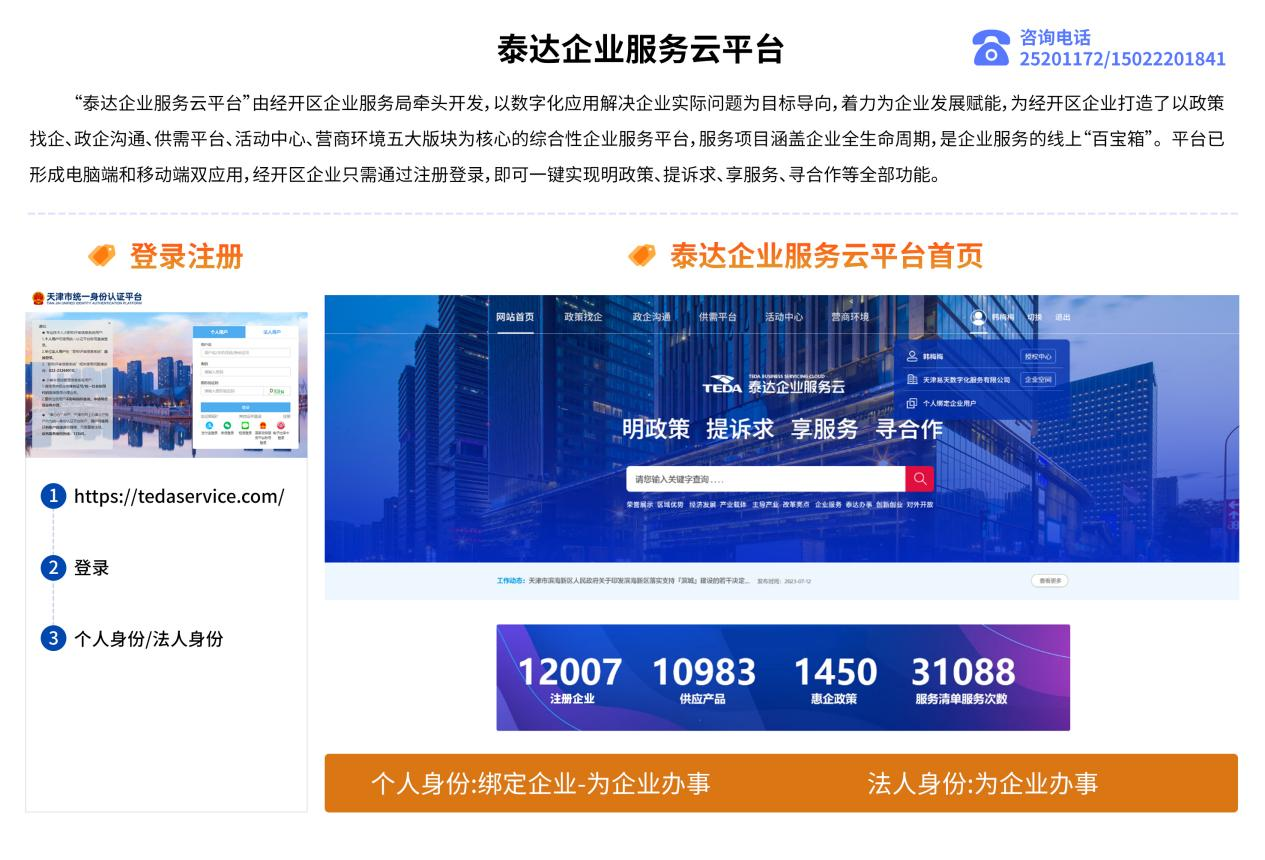Click the phone number 25201172/15022201841
Image resolution: width=1265 pixels, height=860 pixels.
click(1122, 59)
